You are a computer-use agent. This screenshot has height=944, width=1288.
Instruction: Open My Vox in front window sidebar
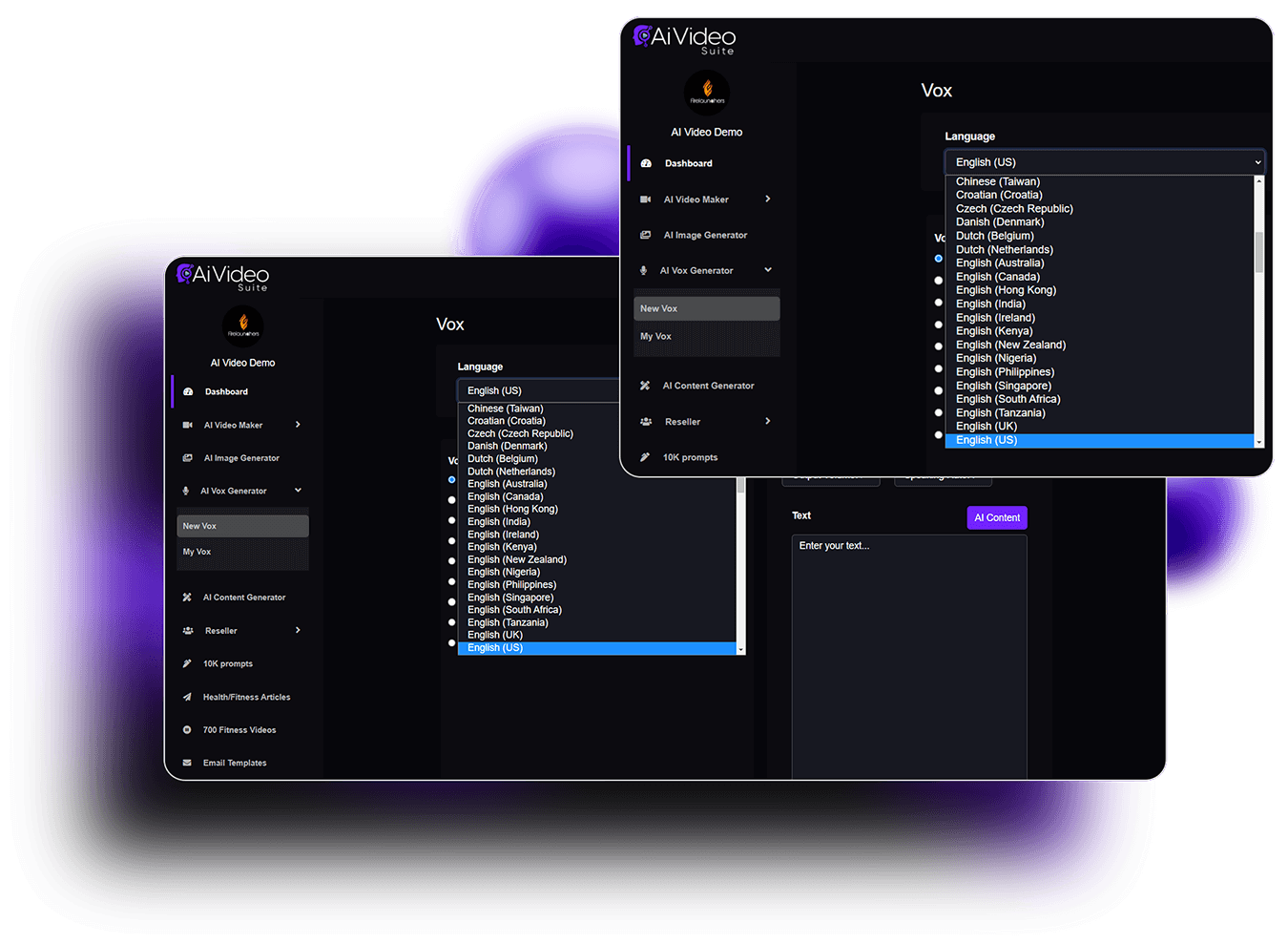[x=707, y=336]
